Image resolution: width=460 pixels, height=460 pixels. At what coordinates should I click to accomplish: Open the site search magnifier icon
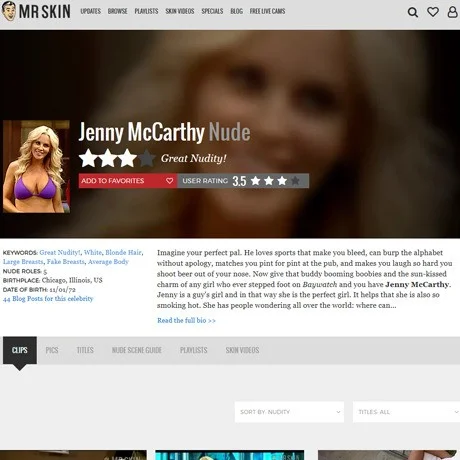pos(413,12)
